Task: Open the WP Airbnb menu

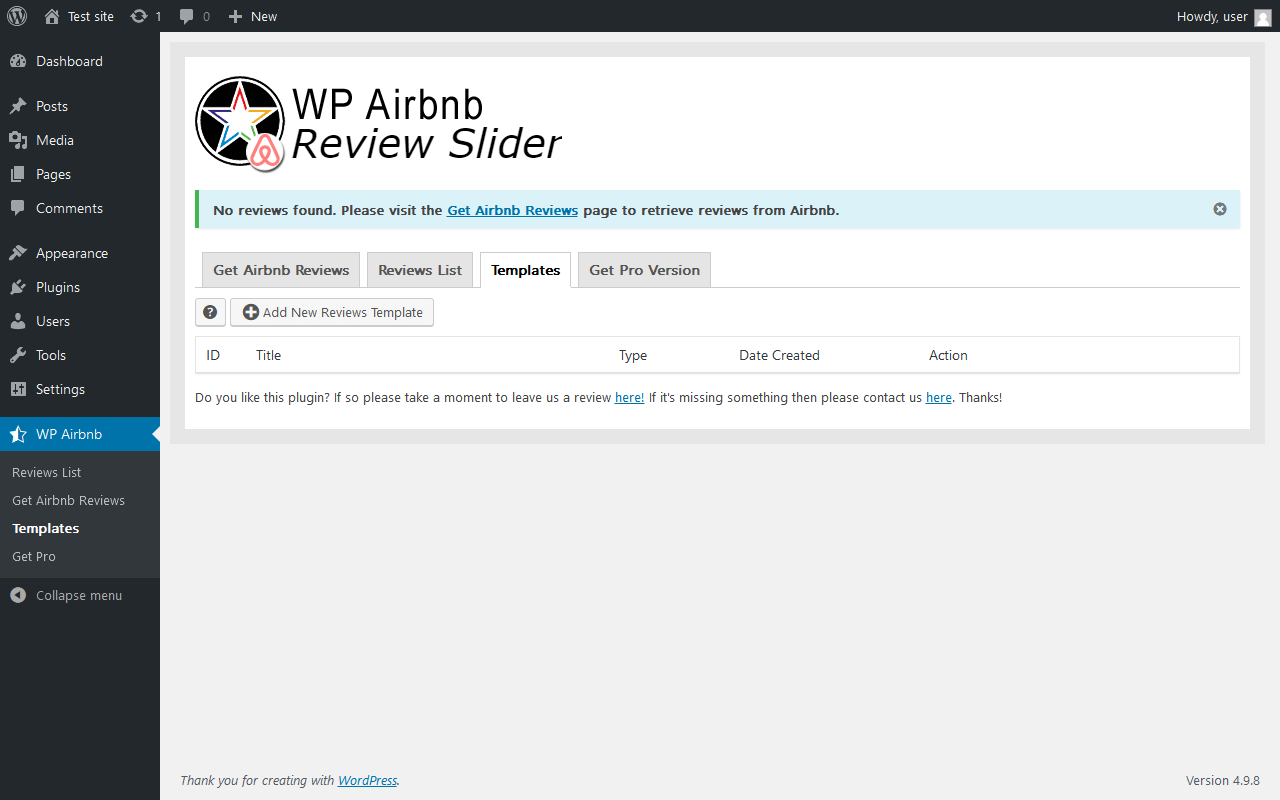Action: point(80,434)
